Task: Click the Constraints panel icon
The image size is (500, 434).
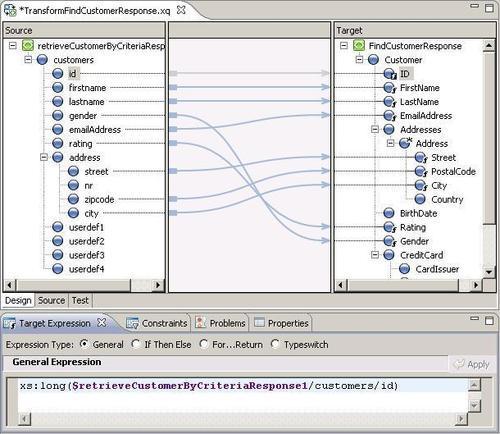Action: [x=132, y=323]
